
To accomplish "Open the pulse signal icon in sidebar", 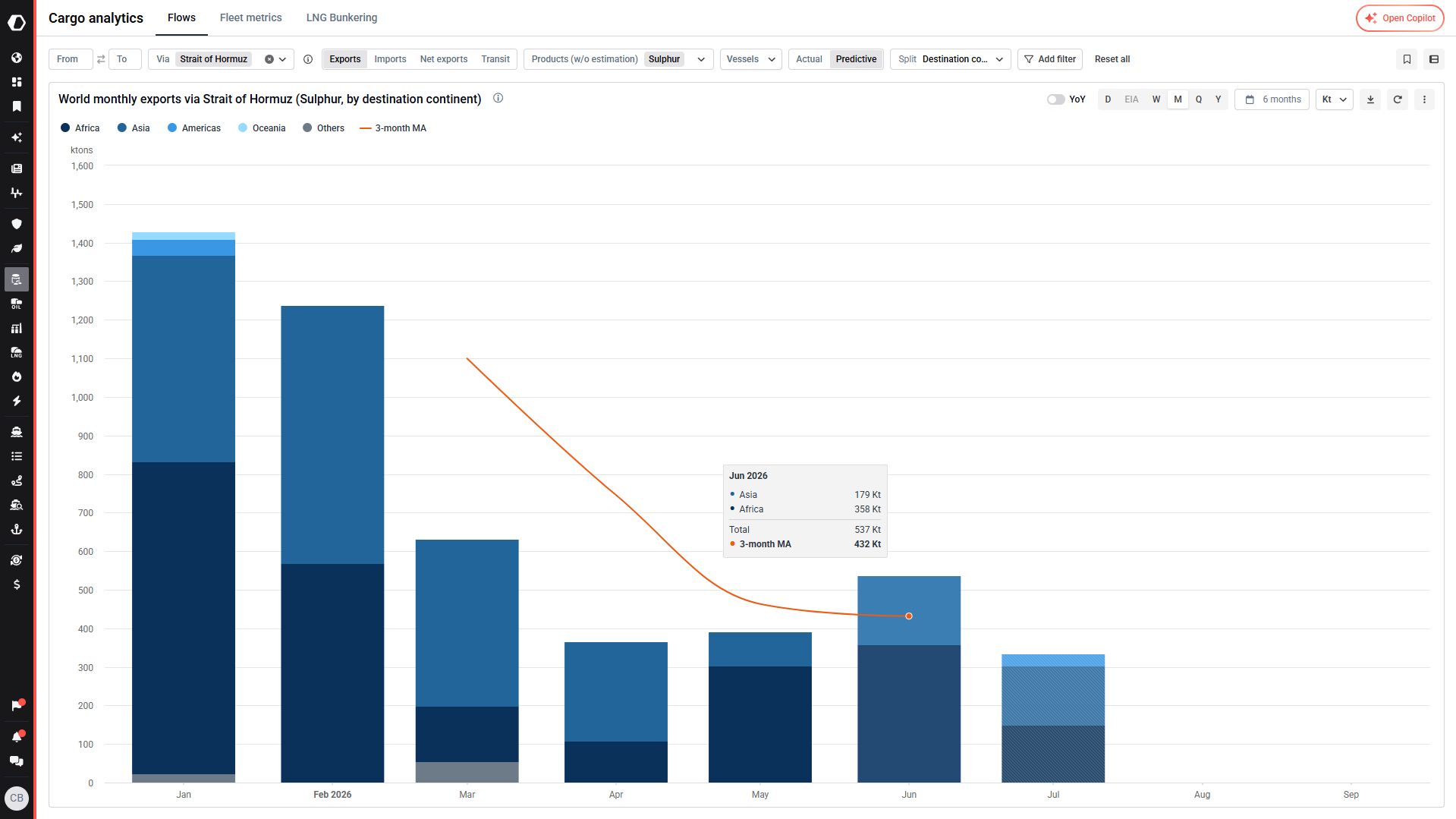I will (x=17, y=193).
